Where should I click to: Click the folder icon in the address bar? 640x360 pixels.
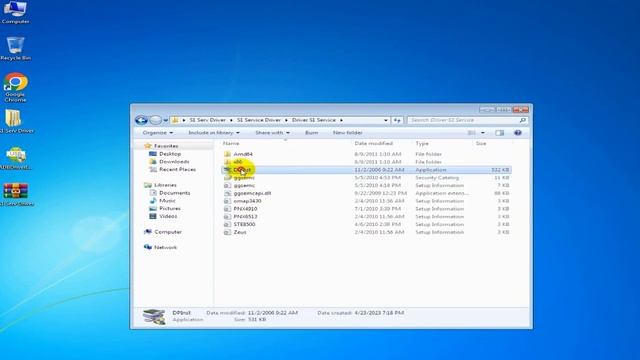[175, 120]
